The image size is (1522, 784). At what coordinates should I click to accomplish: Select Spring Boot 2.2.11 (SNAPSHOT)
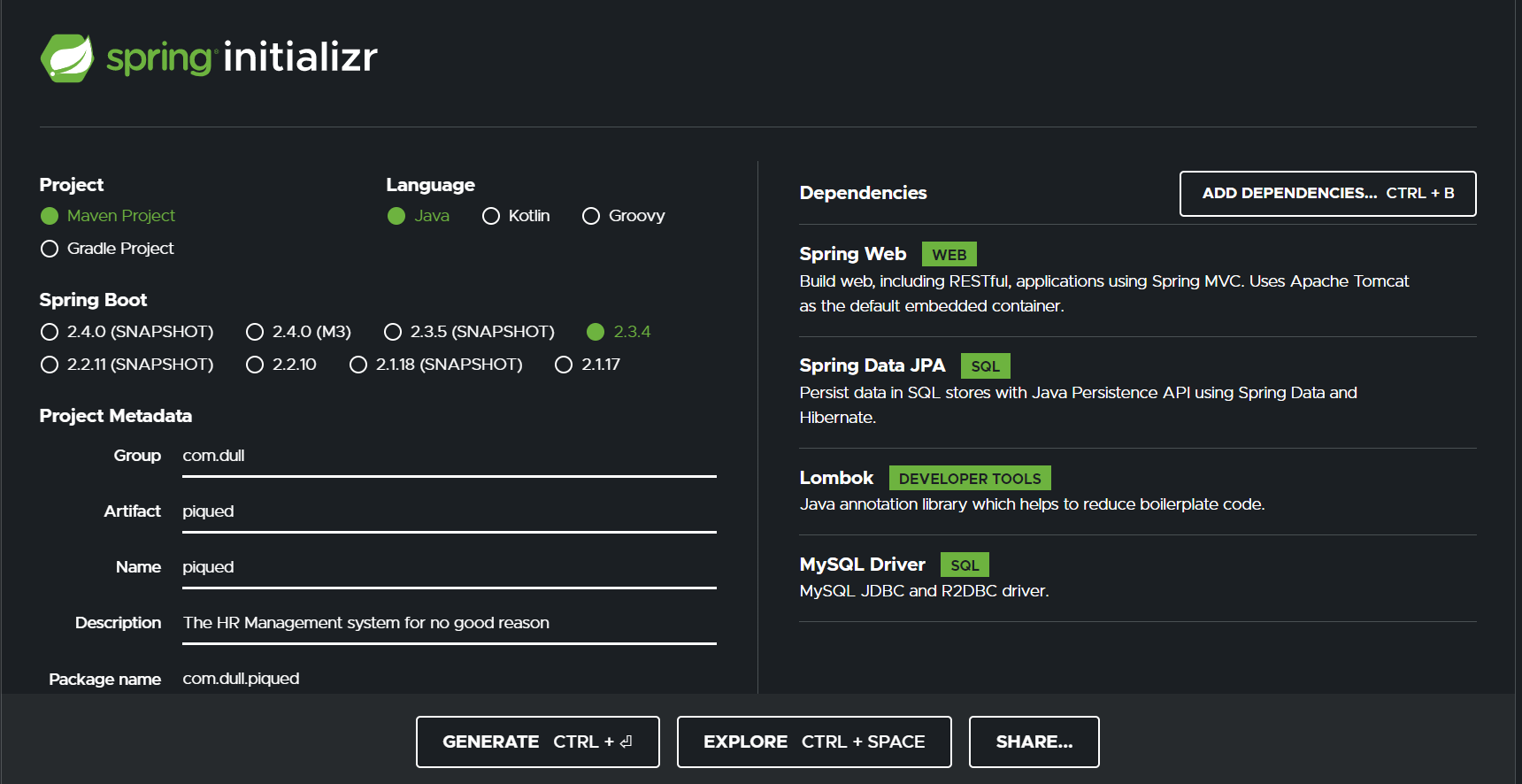pyautogui.click(x=50, y=365)
